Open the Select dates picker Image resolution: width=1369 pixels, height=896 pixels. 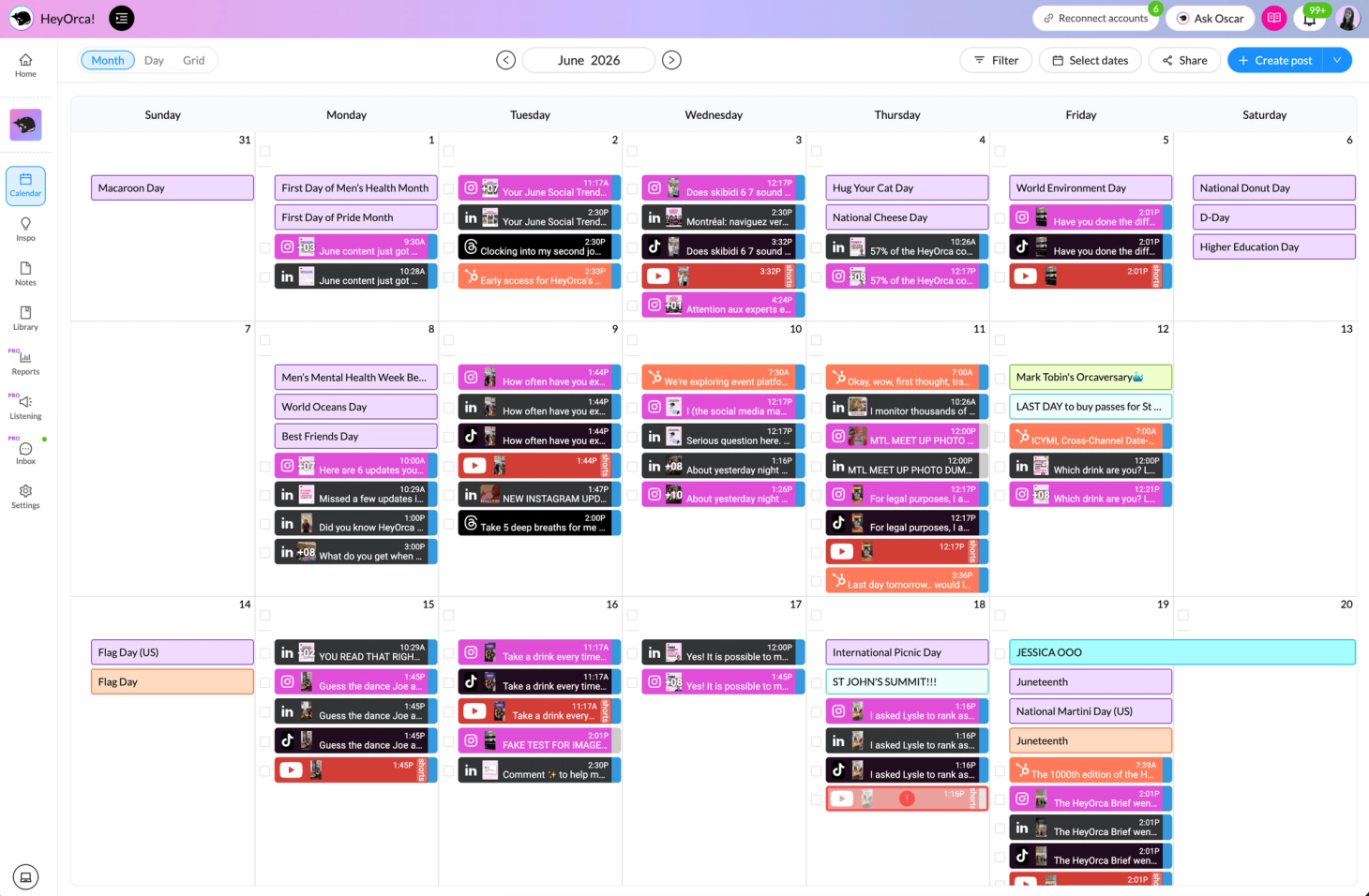[x=1090, y=60]
